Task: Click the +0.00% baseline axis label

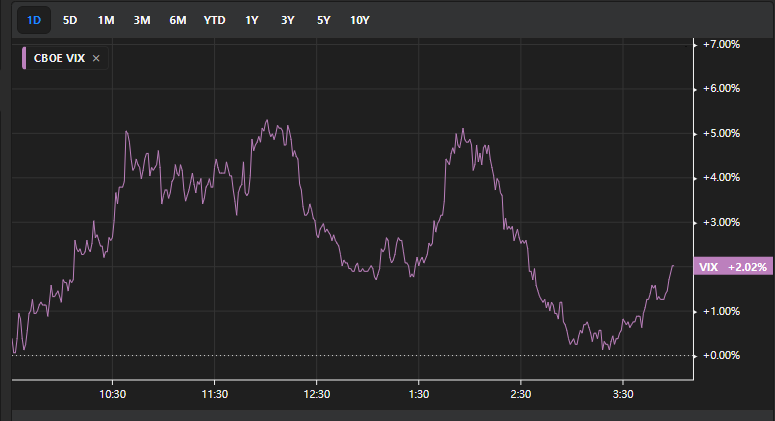Action: click(x=720, y=355)
